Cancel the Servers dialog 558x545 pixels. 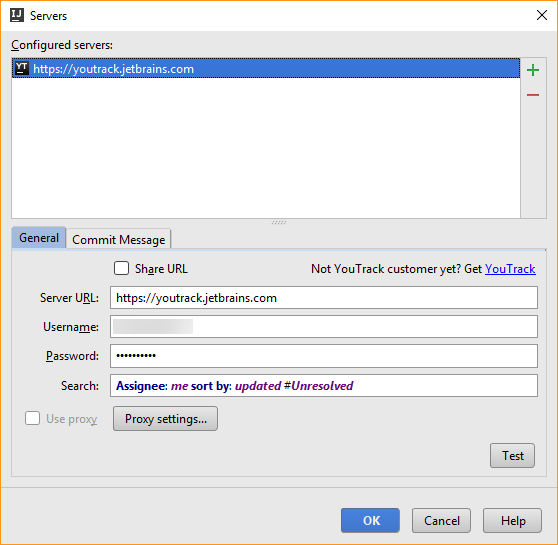pyautogui.click(x=441, y=520)
